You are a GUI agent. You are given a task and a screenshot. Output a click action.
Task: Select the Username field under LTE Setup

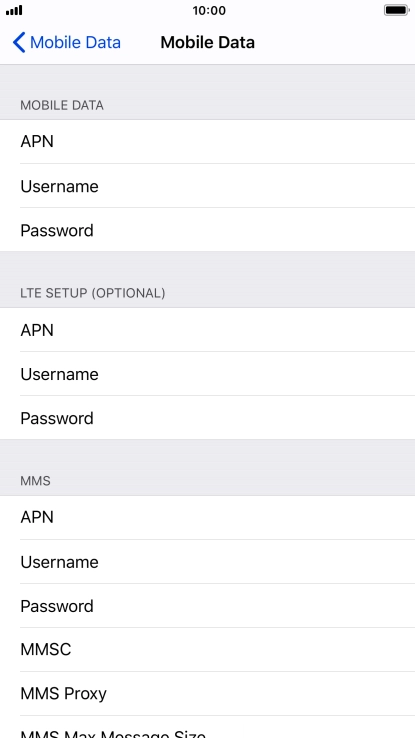[208, 374]
